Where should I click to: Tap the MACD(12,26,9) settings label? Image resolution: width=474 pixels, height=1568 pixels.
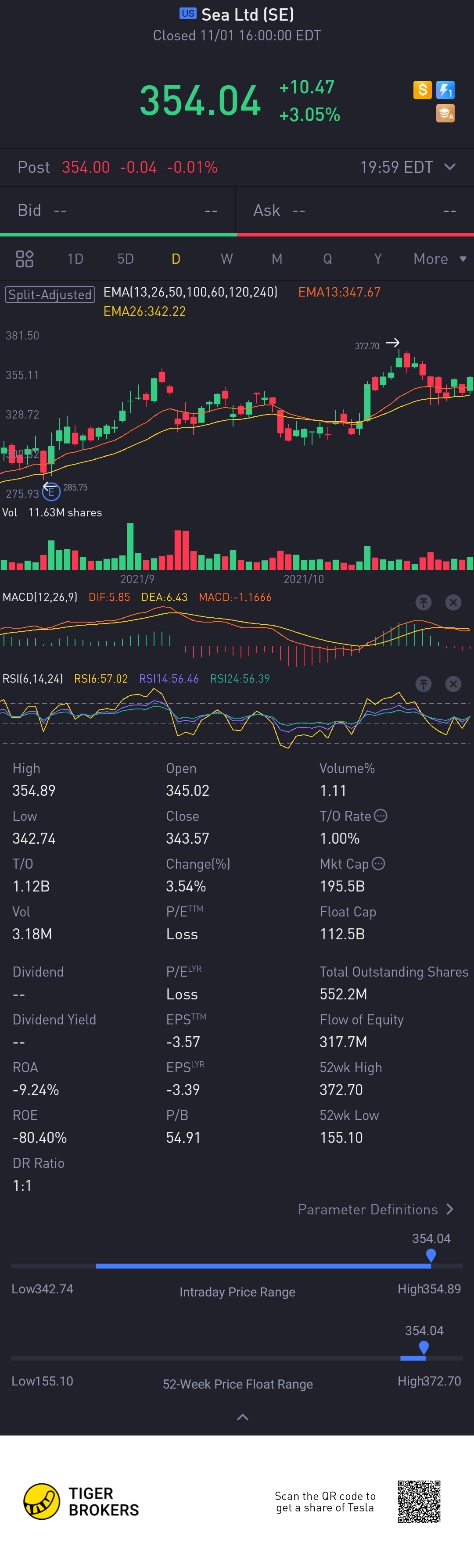point(39,597)
